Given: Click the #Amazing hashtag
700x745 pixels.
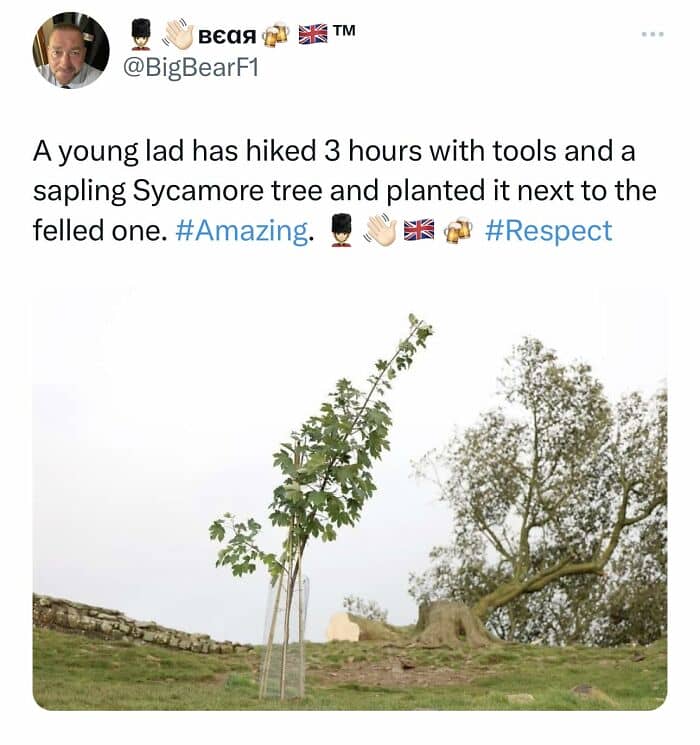Looking at the screenshot, I should 242,230.
